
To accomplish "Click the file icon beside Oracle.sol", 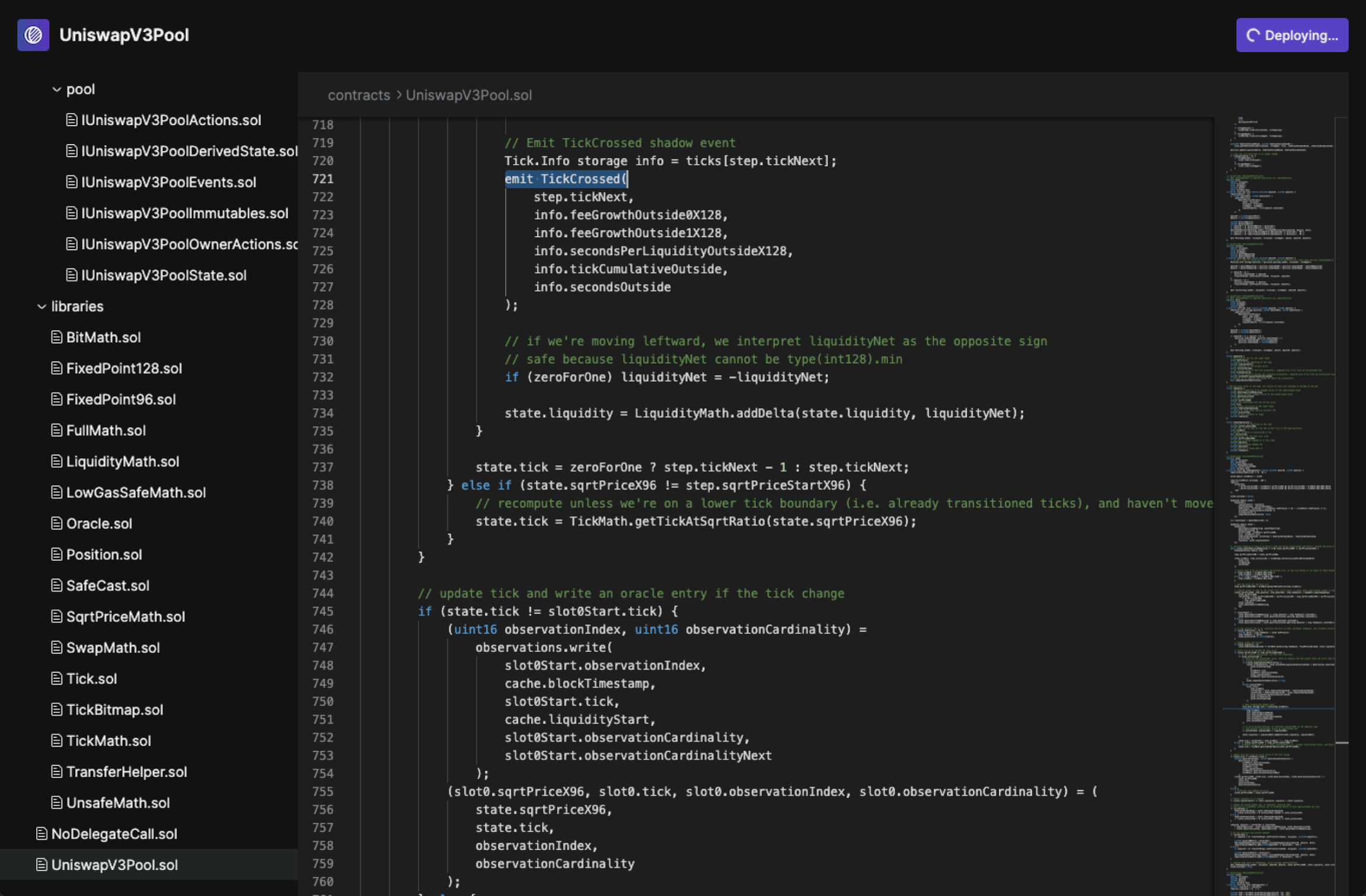I will coord(56,523).
